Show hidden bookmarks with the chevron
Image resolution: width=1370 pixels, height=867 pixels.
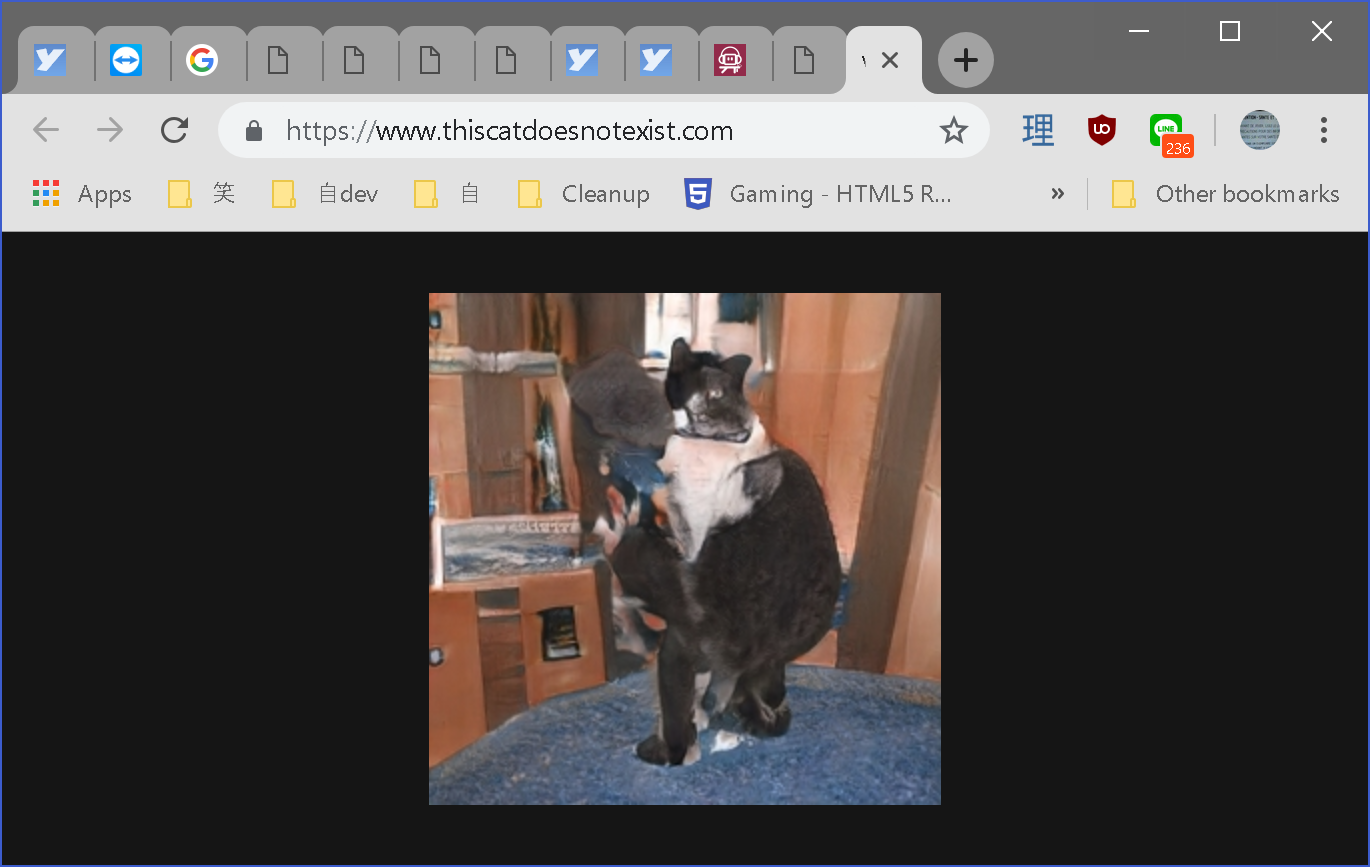point(1057,194)
